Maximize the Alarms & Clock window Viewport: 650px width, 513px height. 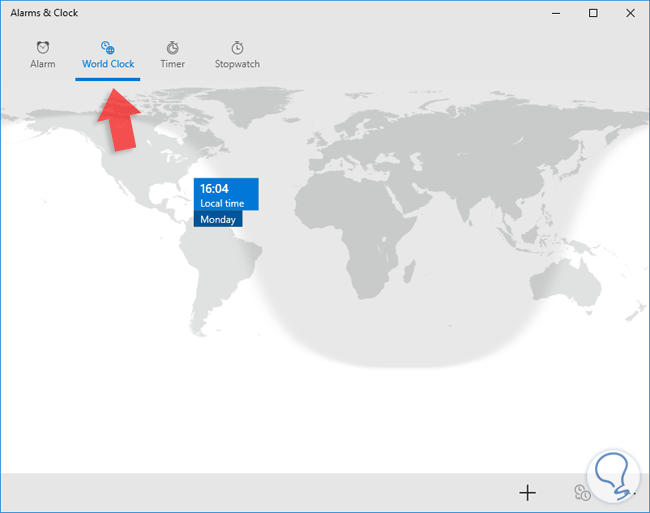593,13
